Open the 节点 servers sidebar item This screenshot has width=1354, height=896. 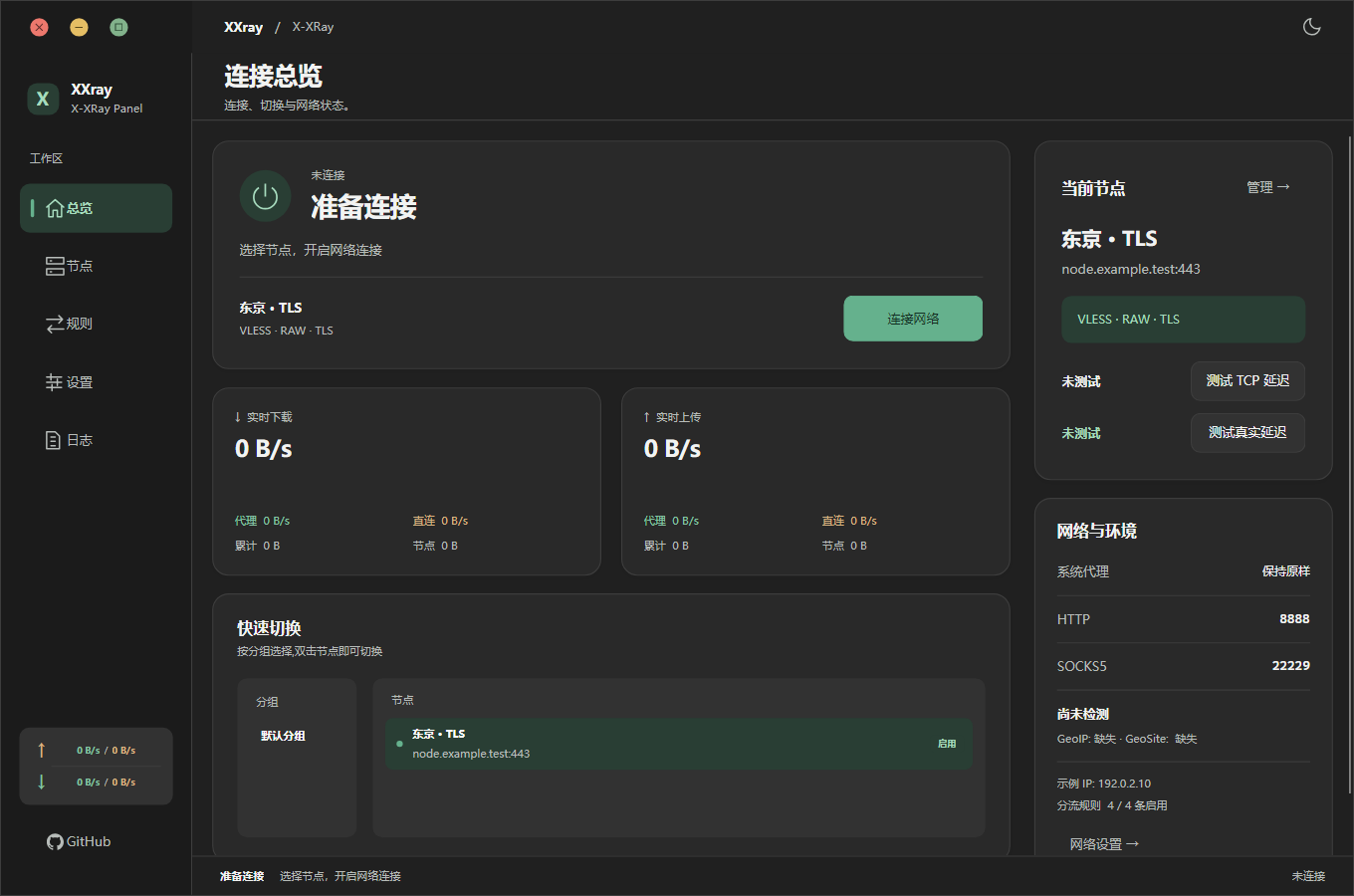[96, 266]
